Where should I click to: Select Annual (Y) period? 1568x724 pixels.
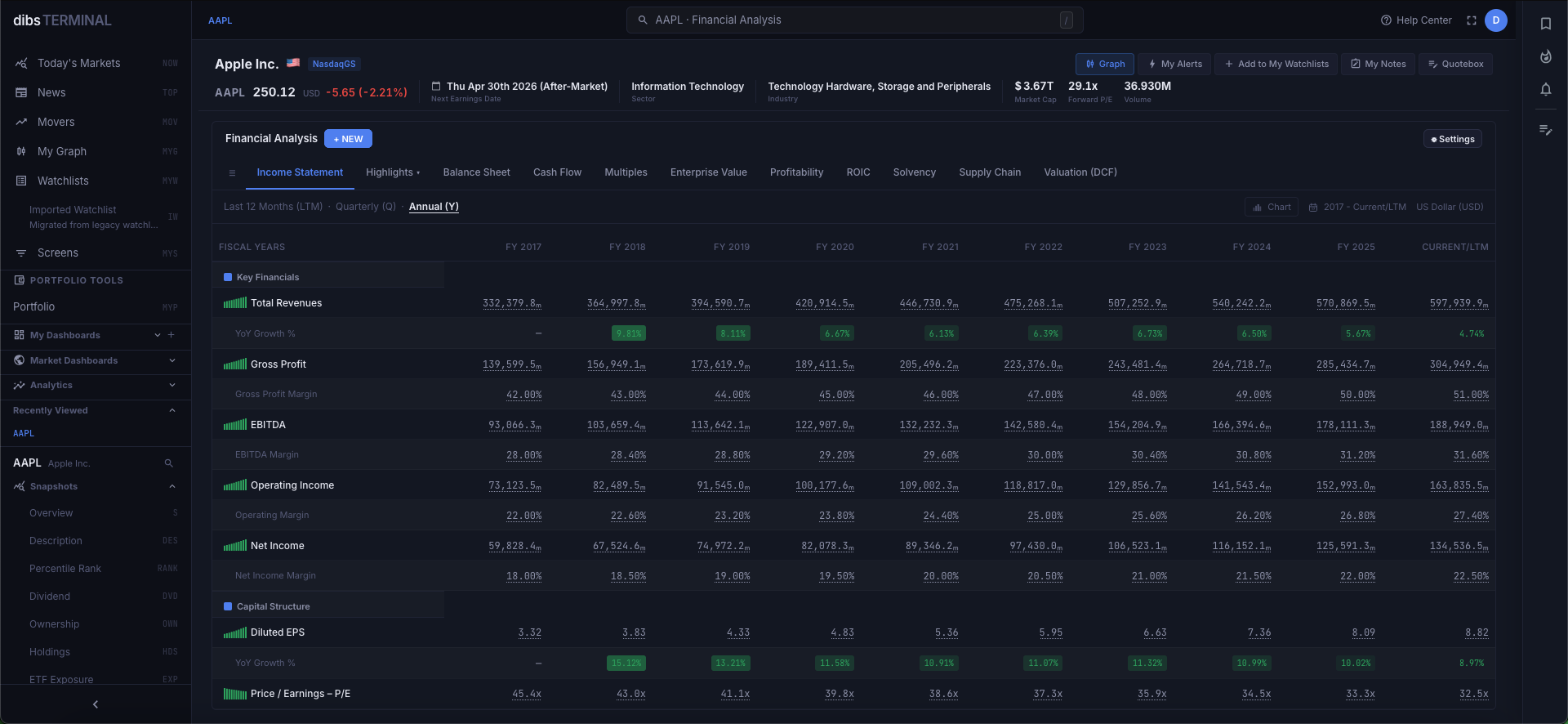[434, 207]
